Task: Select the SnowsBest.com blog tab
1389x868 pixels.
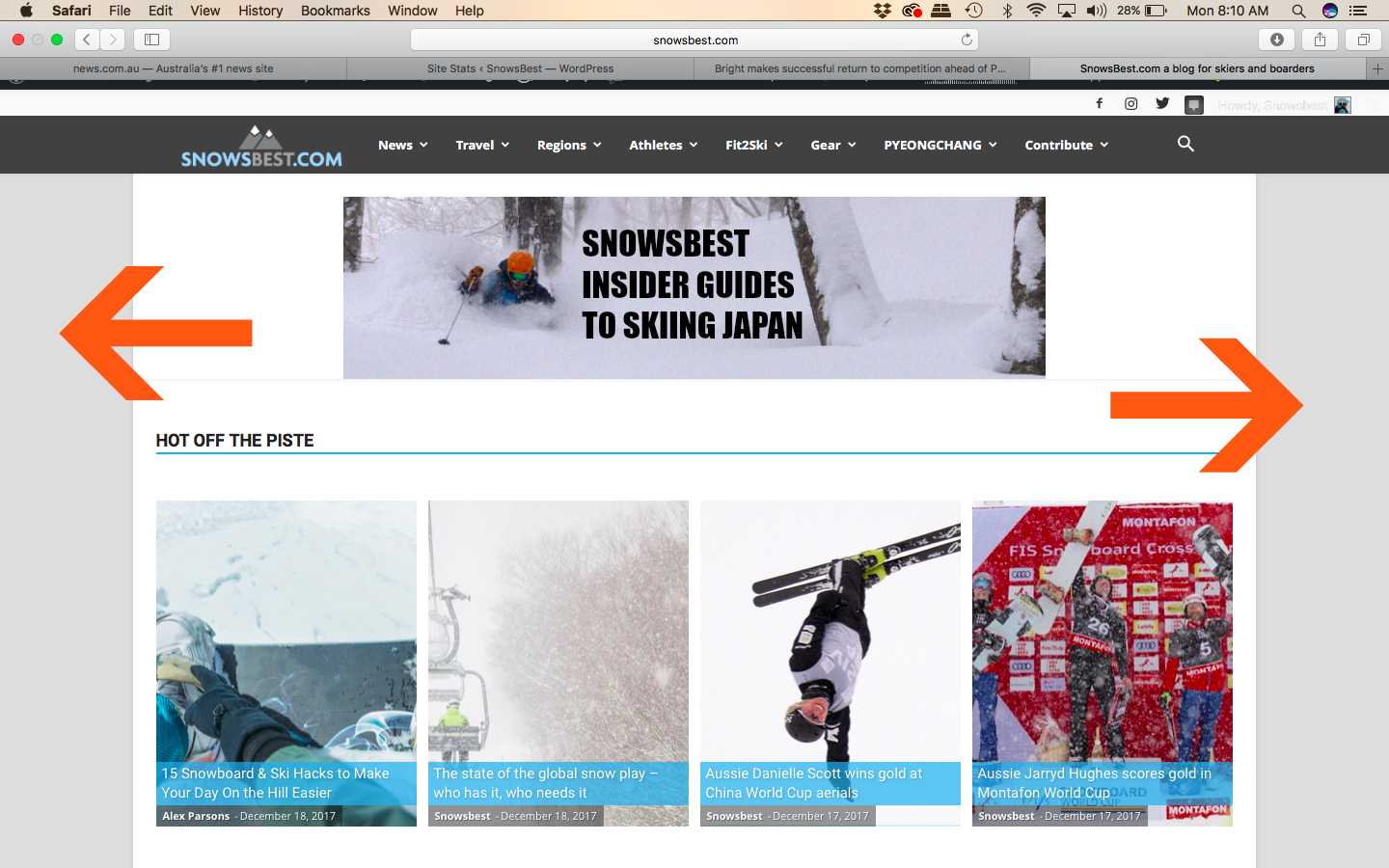Action: [1198, 68]
